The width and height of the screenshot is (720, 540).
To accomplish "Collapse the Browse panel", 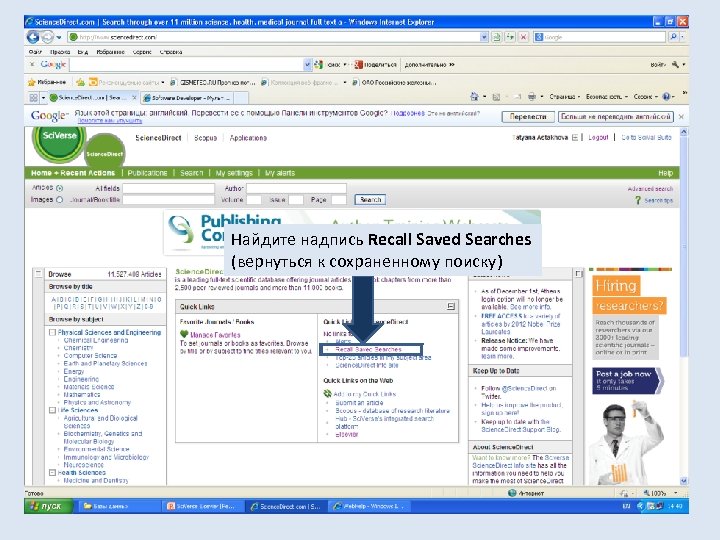I will [39, 274].
